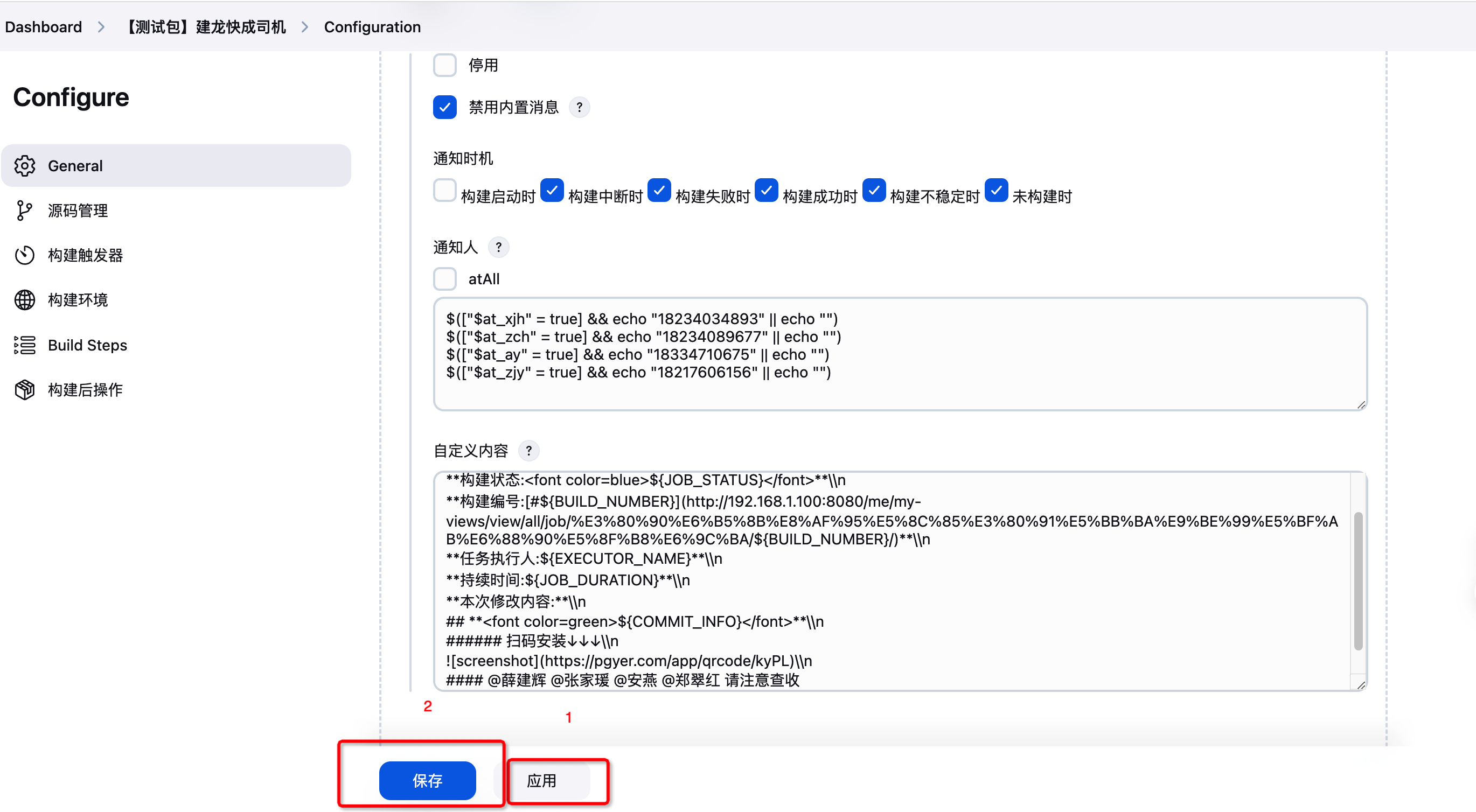1476x812 pixels.
Task: Click the Build Steps list icon
Action: pyautogui.click(x=25, y=345)
